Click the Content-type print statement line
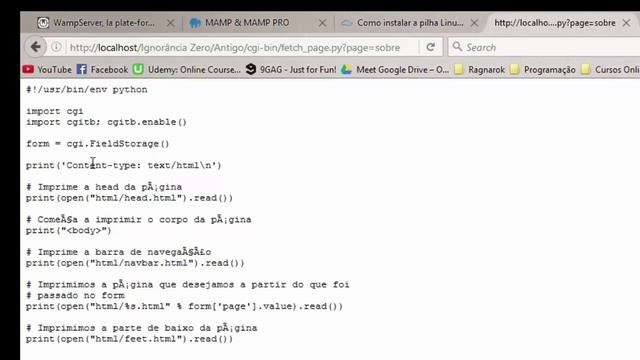640x360 pixels. point(123,165)
